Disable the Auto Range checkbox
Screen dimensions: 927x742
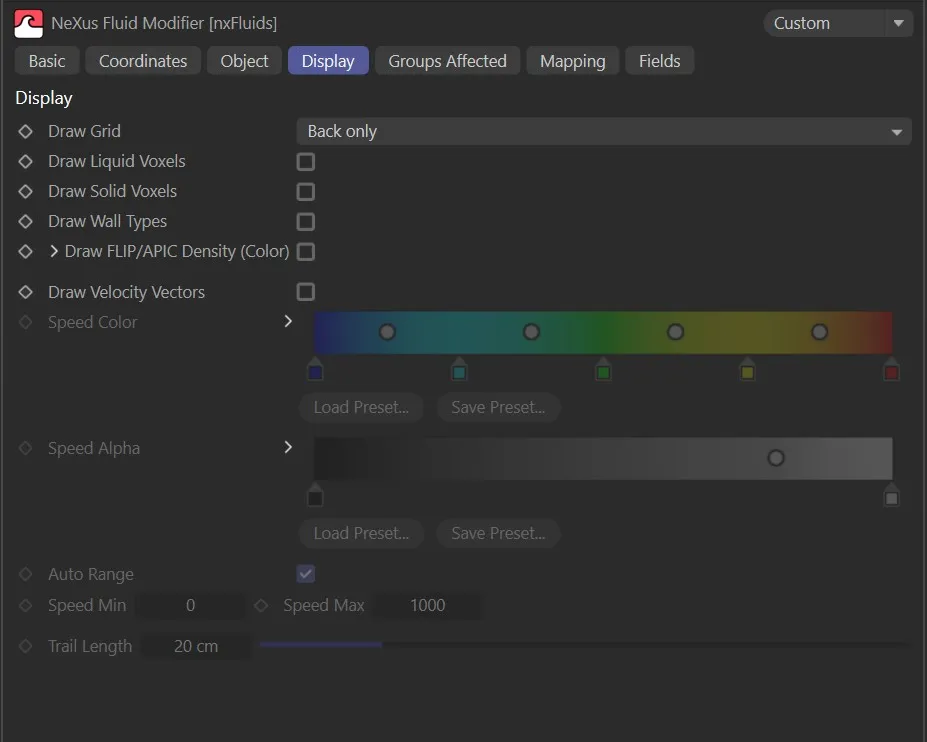tap(305, 574)
